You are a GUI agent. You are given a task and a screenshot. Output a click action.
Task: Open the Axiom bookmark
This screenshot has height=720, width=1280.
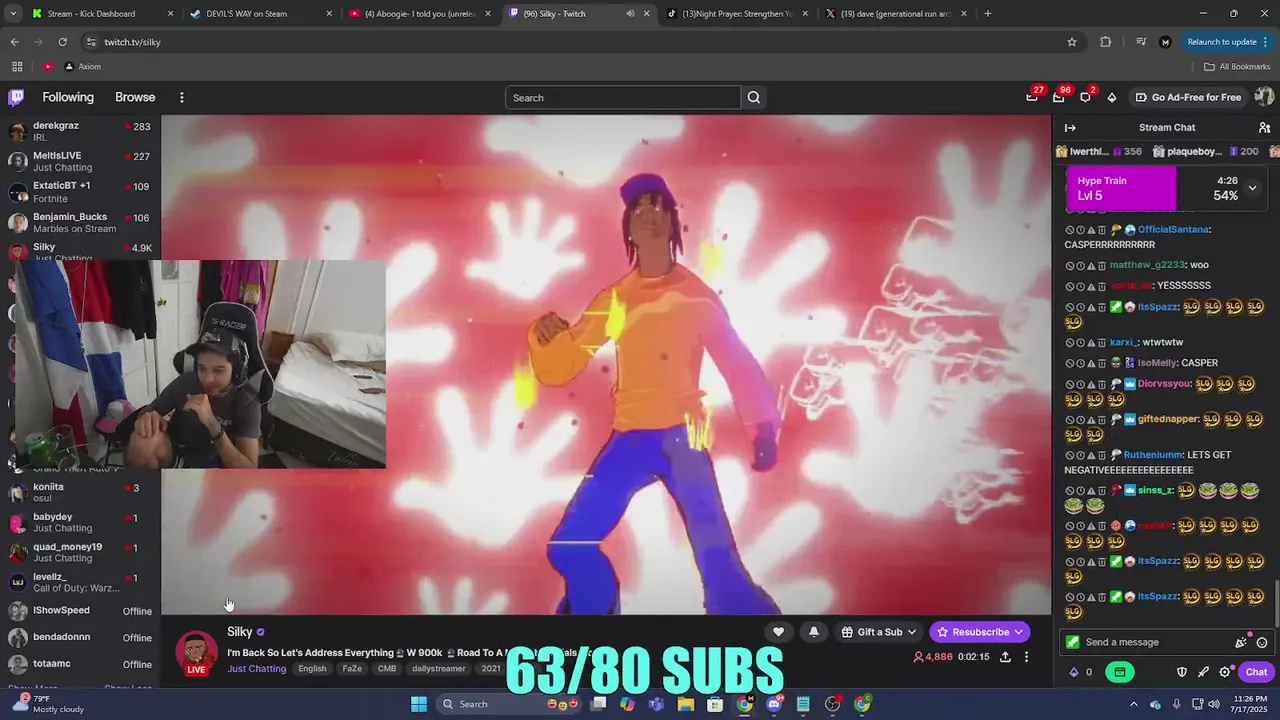point(82,66)
